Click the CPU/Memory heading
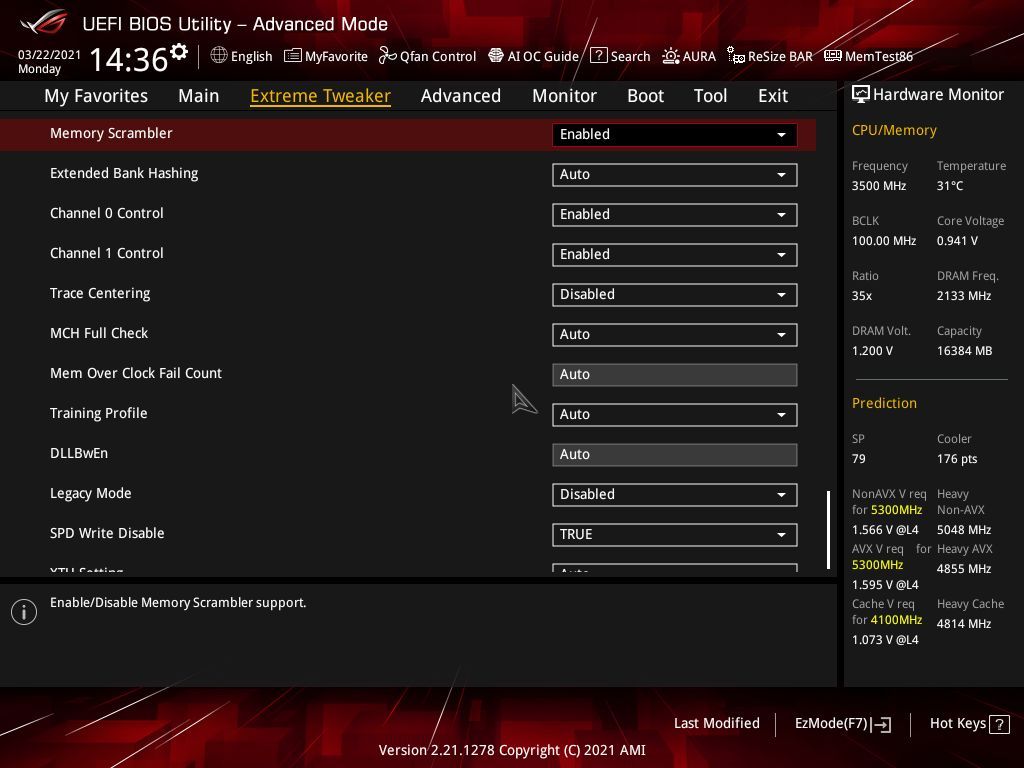Screen dimensions: 1024x768 (894, 130)
